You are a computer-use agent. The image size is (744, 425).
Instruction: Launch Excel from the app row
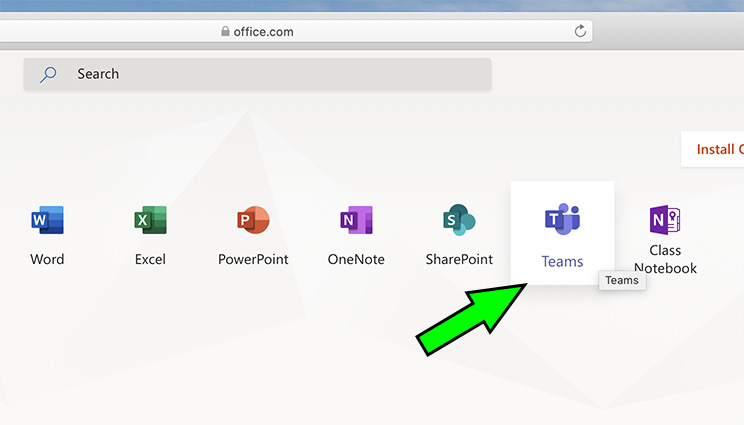pyautogui.click(x=150, y=220)
